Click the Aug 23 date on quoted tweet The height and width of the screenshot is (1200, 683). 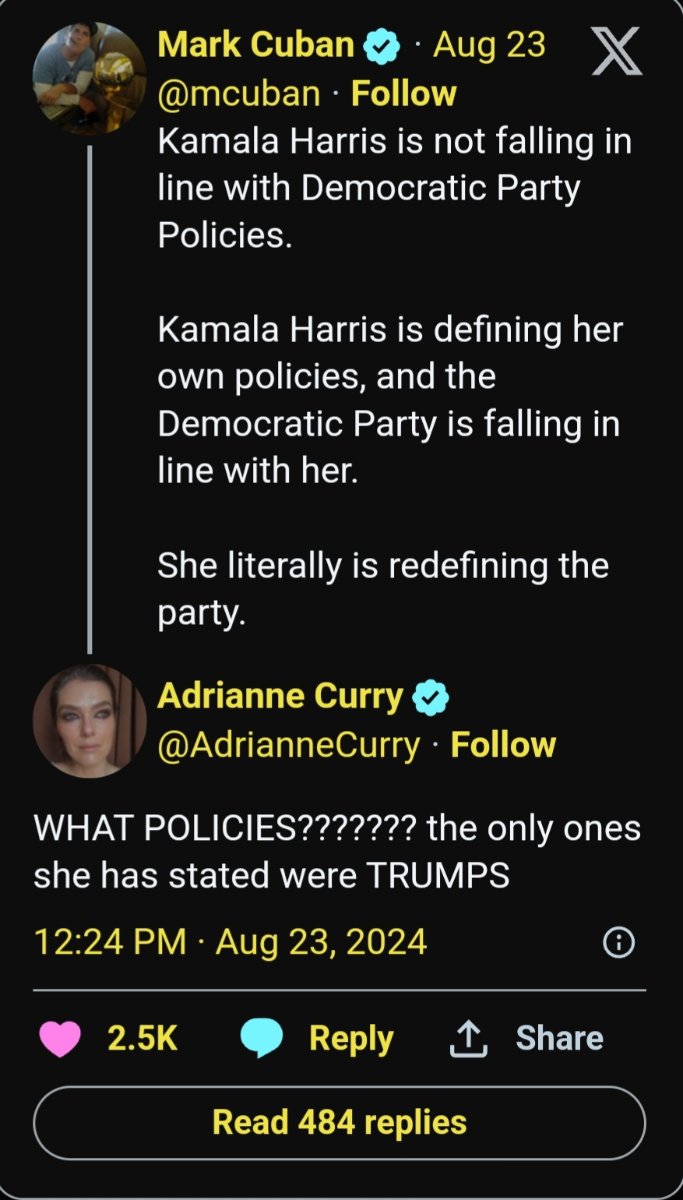(489, 45)
